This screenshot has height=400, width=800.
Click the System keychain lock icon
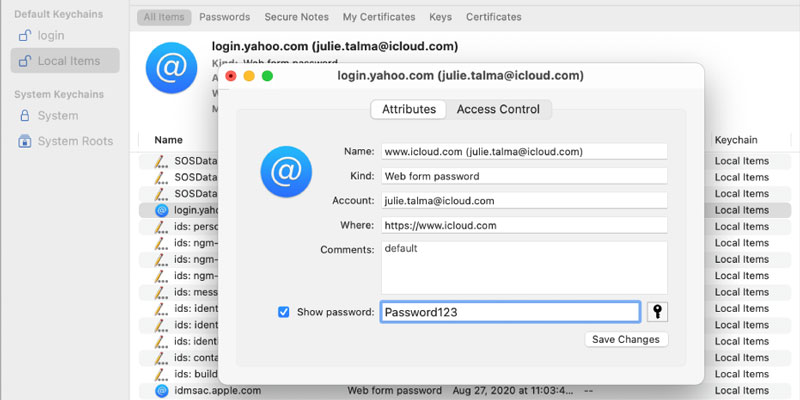click(x=25, y=116)
